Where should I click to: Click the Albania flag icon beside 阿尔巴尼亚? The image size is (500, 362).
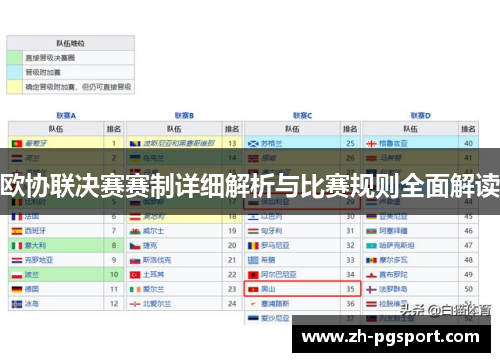(x=253, y=275)
